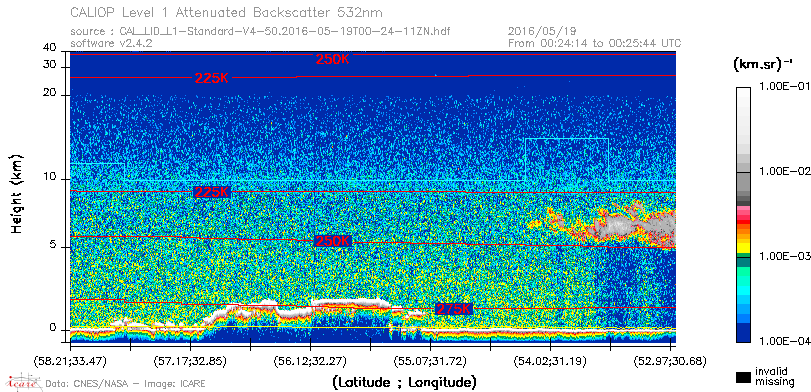Click the plot title 'CALIOP Level 1 Attenuated Backscatter 532nm'

point(227,12)
